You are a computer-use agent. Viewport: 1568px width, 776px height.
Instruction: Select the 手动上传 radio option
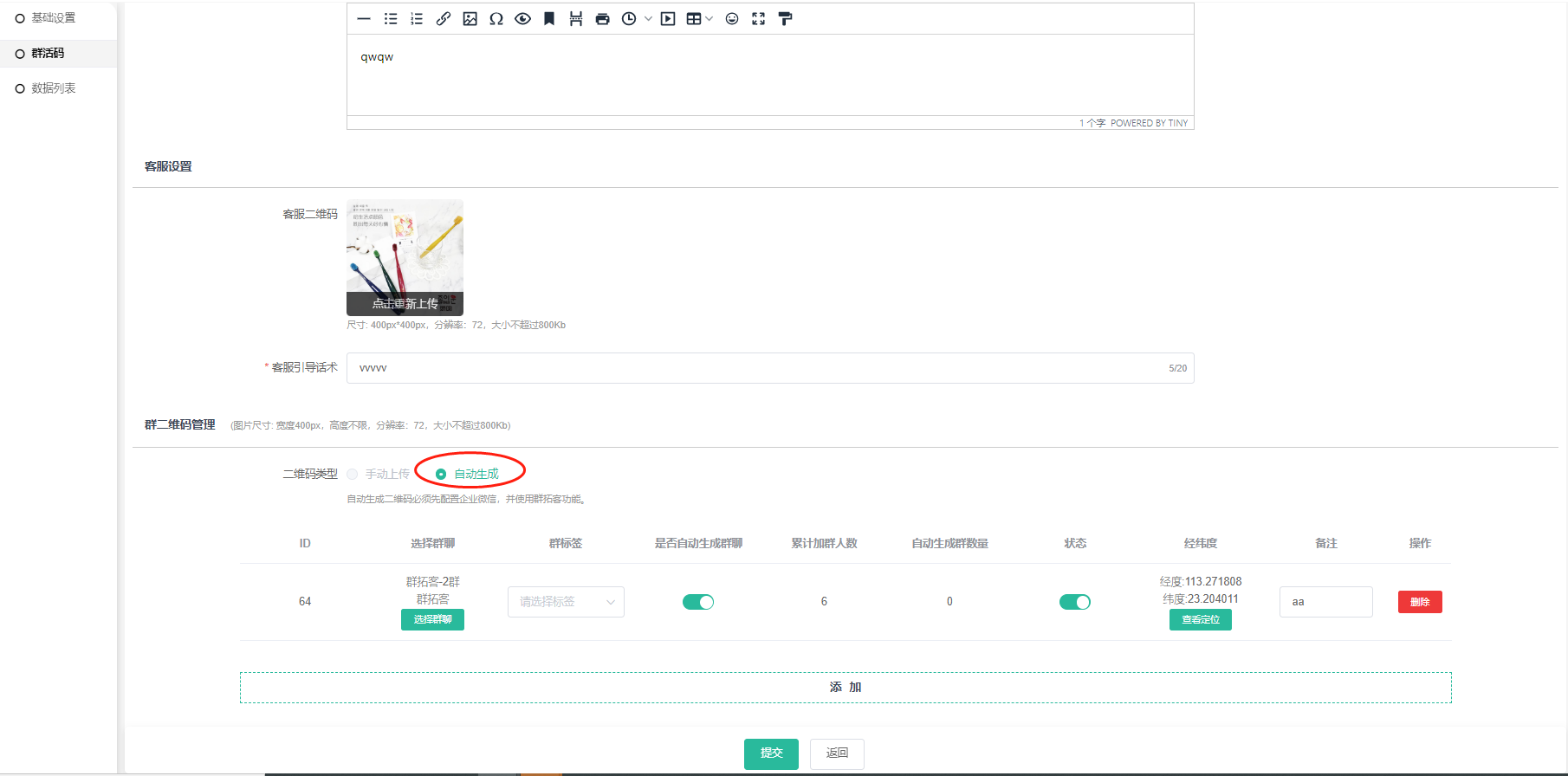[353, 474]
